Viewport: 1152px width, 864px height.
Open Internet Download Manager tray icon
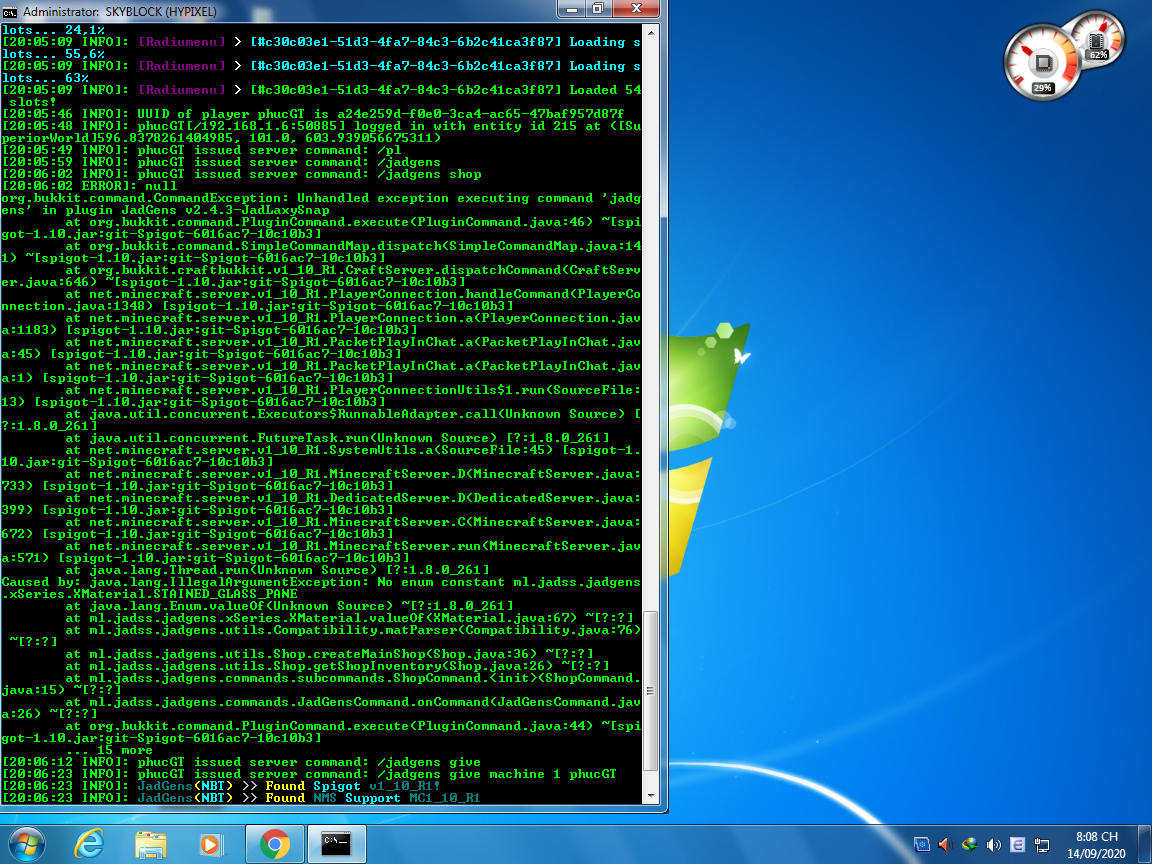click(x=969, y=845)
